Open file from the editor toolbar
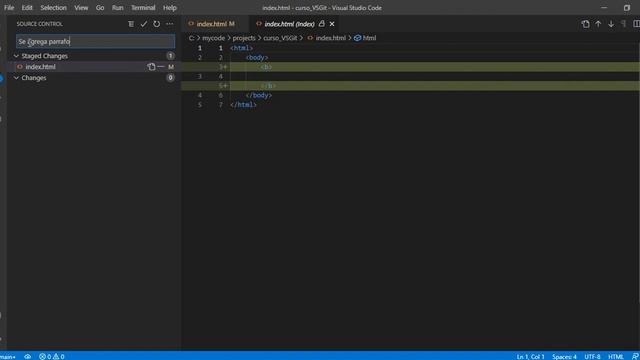Viewport: 640px width, 360px height. click(x=585, y=24)
